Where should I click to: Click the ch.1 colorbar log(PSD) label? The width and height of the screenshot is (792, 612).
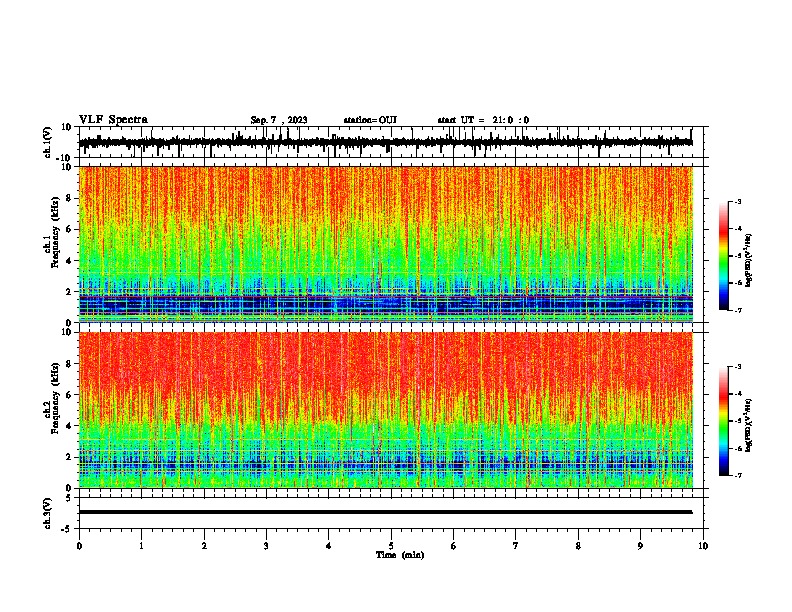pyautogui.click(x=748, y=261)
